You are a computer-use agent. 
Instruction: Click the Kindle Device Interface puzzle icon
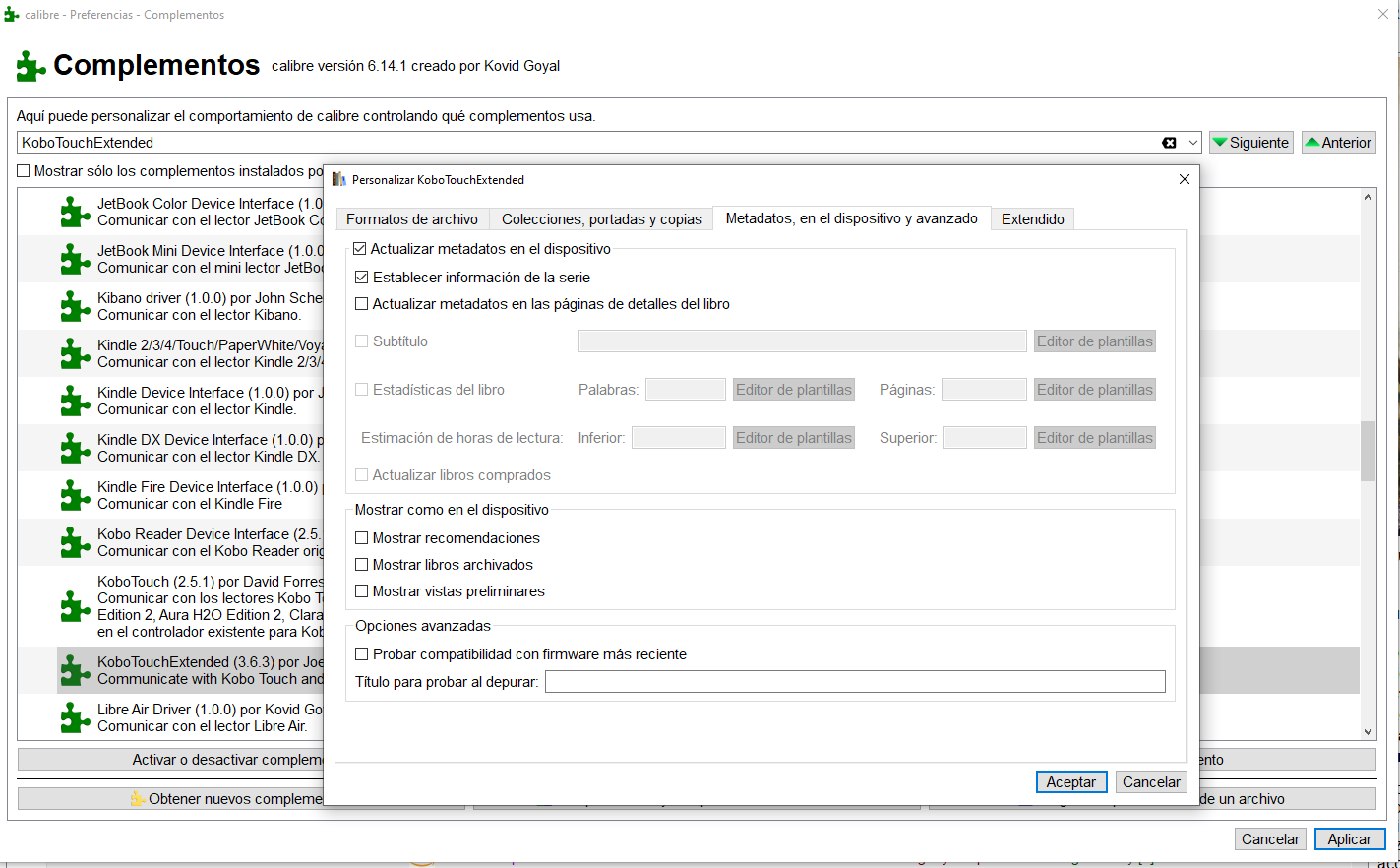point(75,401)
